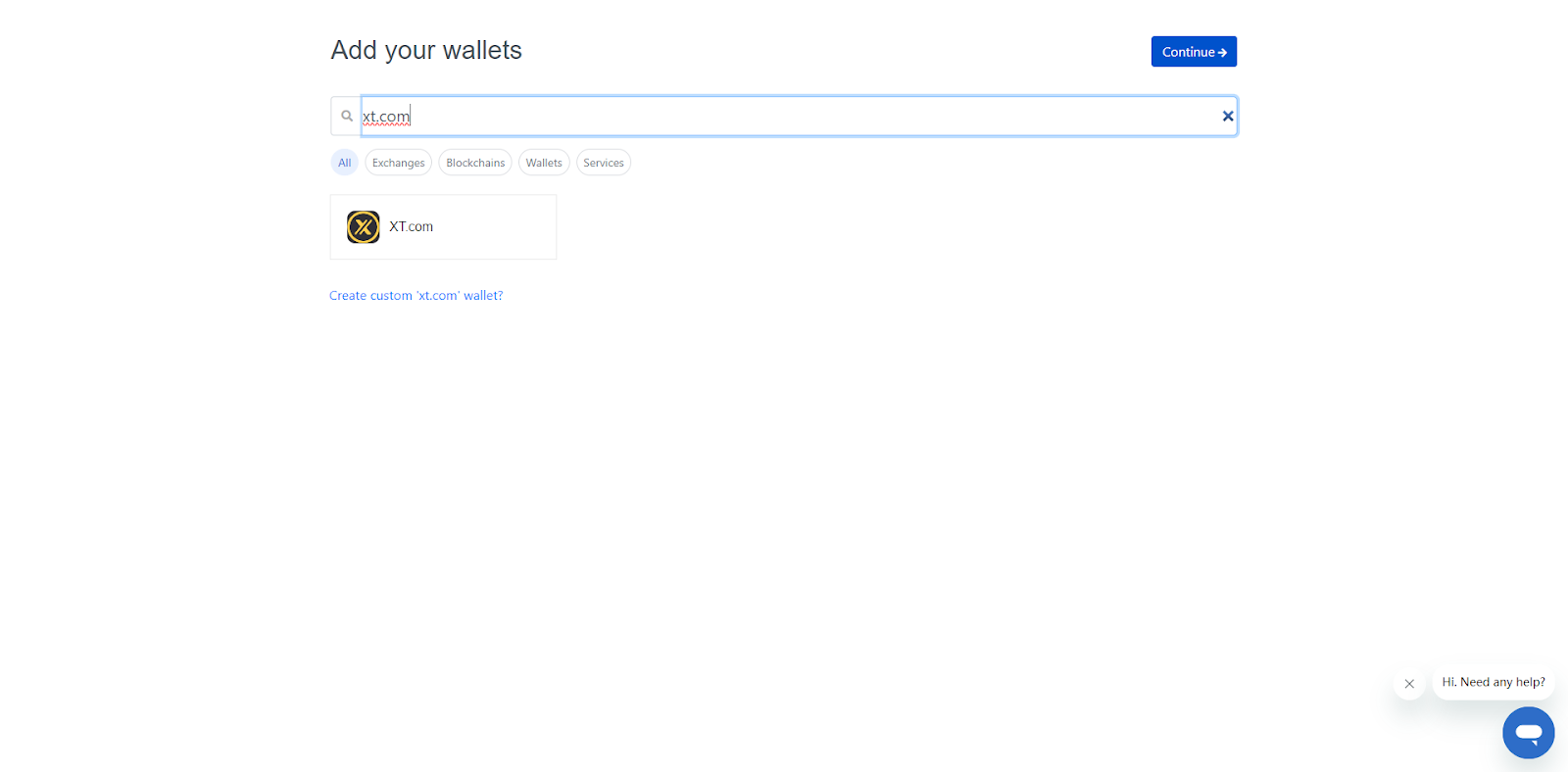Filter results by Exchanges
This screenshot has width=1568, height=772.
[x=398, y=163]
